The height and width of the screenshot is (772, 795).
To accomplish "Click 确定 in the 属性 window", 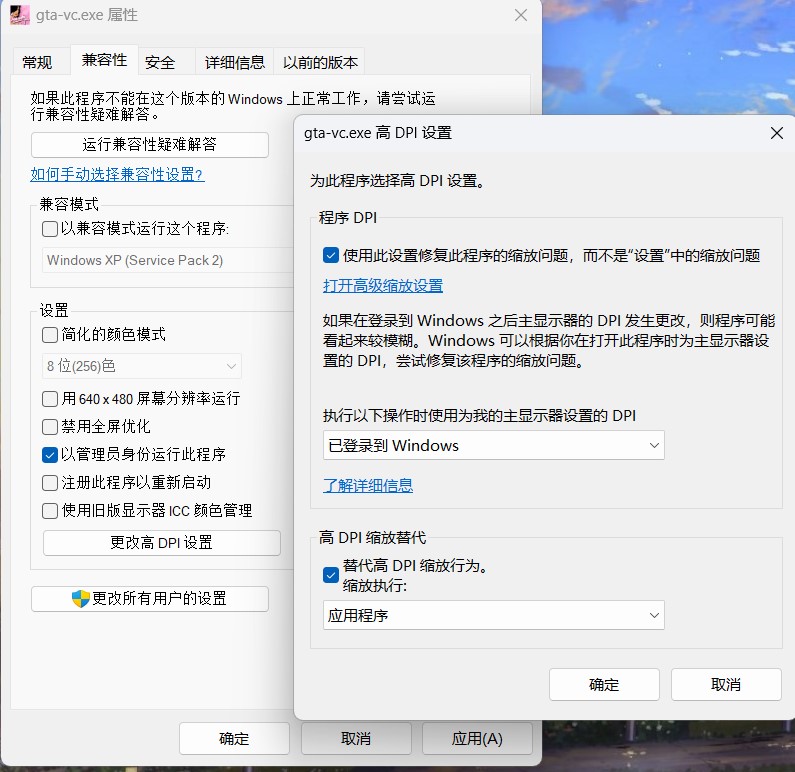I will tap(234, 739).
